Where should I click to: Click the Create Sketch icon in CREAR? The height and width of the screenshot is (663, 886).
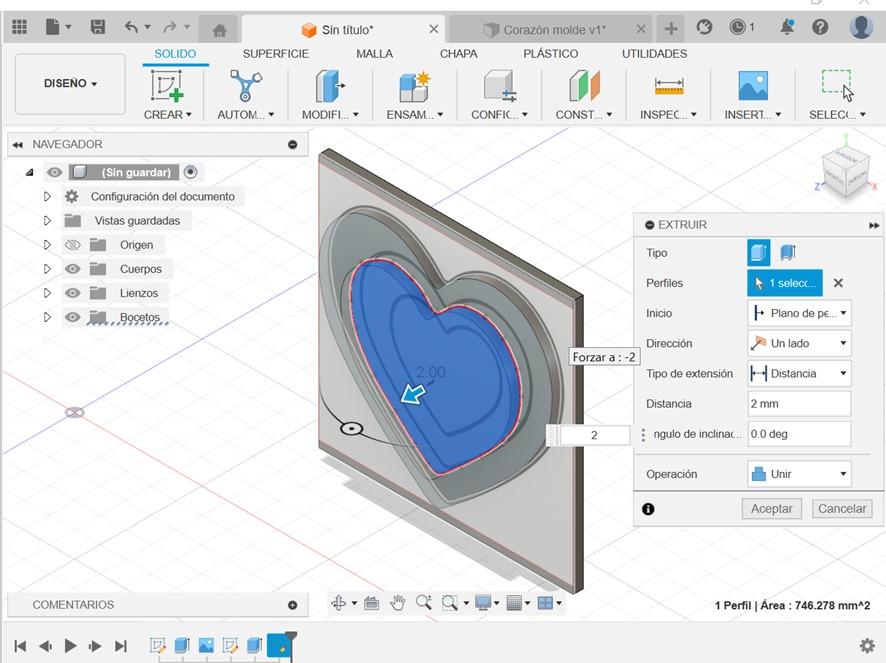167,87
